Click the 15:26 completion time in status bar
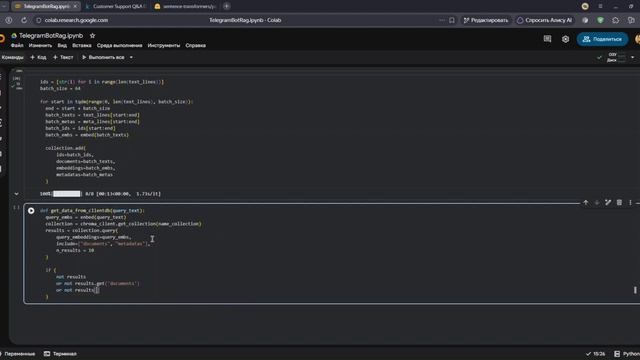 coord(596,354)
